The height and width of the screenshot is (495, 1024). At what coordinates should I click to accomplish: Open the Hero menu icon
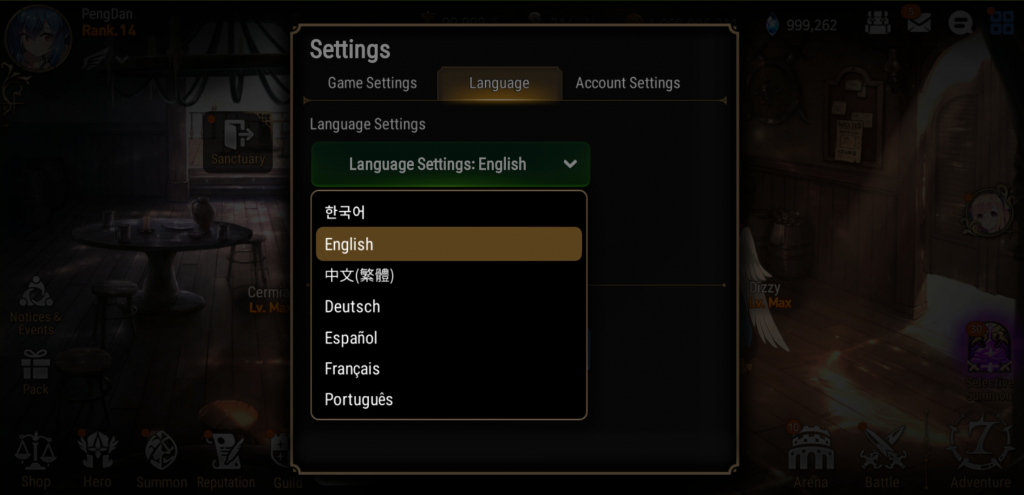point(97,451)
